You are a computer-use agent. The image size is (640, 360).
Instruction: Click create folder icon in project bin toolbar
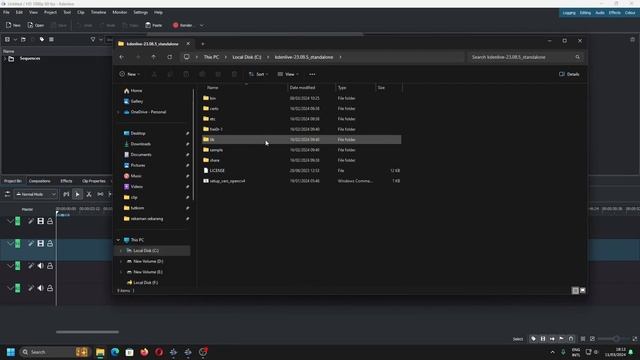(x=23, y=40)
